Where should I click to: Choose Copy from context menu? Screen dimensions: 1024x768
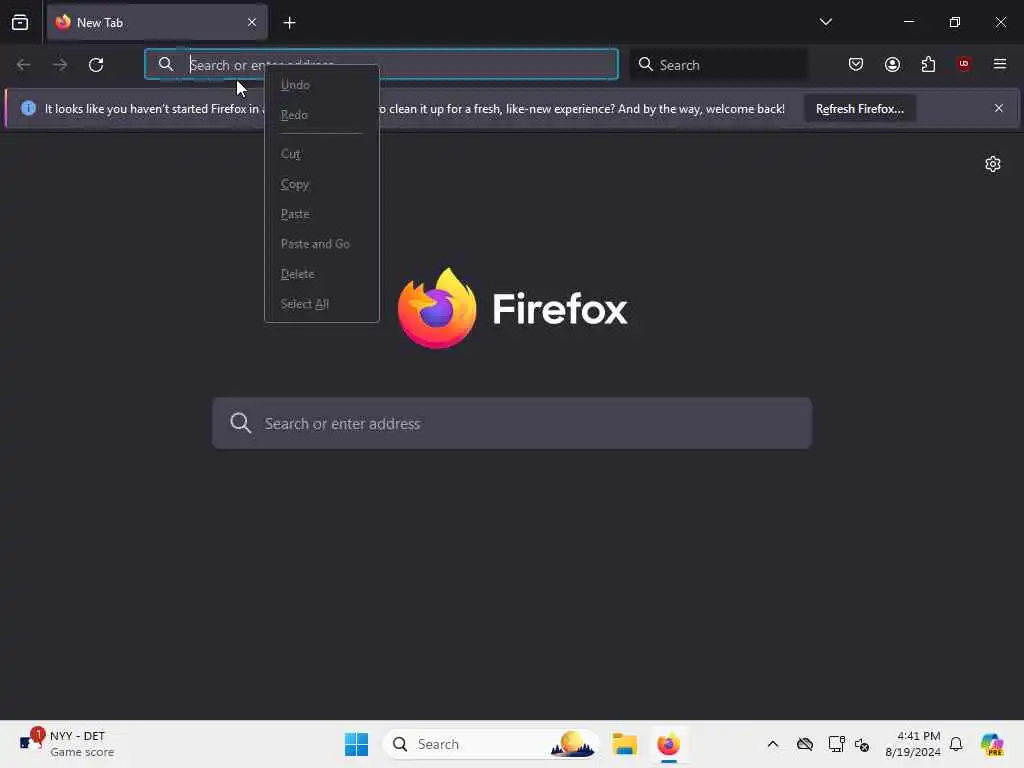pos(321,184)
